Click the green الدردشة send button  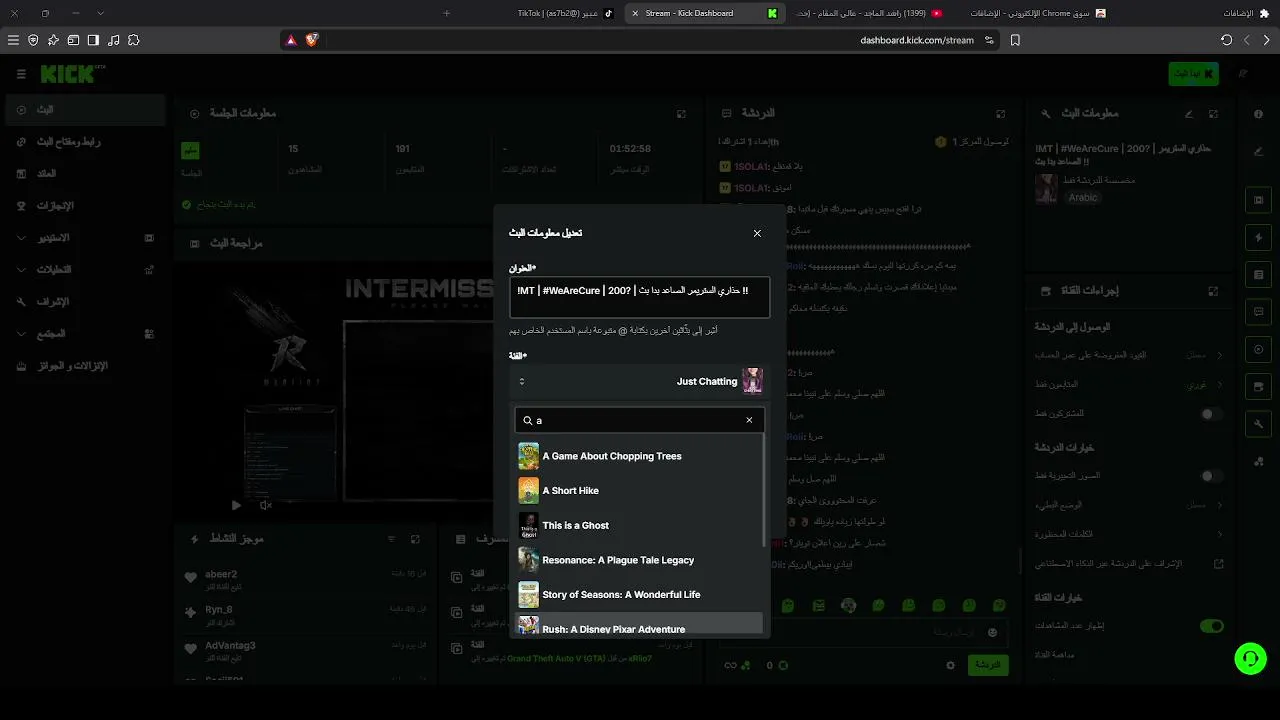coord(988,665)
